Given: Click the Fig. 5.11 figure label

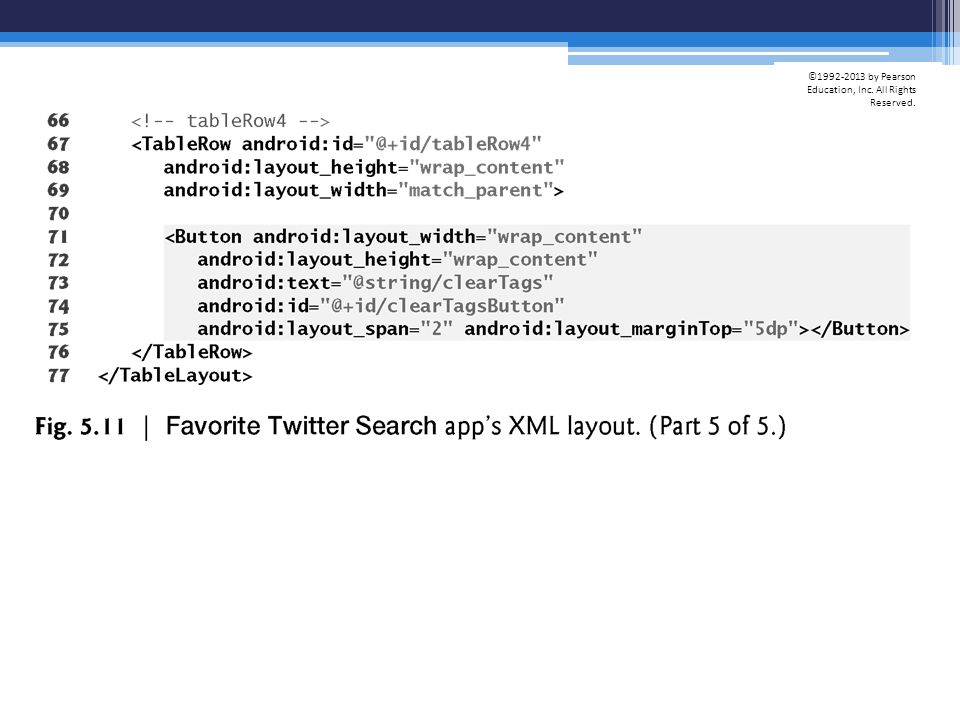Looking at the screenshot, I should pos(80,426).
